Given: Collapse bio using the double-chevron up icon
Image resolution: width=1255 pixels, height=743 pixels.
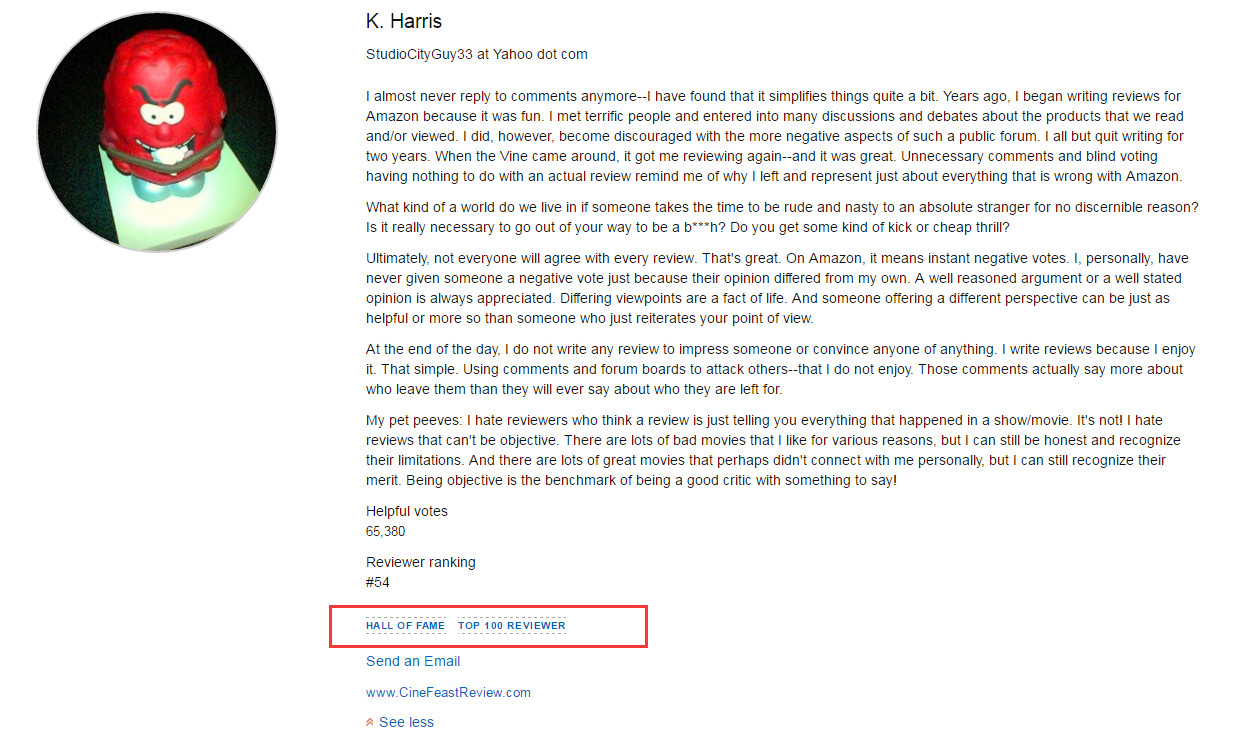Looking at the screenshot, I should pos(371,722).
